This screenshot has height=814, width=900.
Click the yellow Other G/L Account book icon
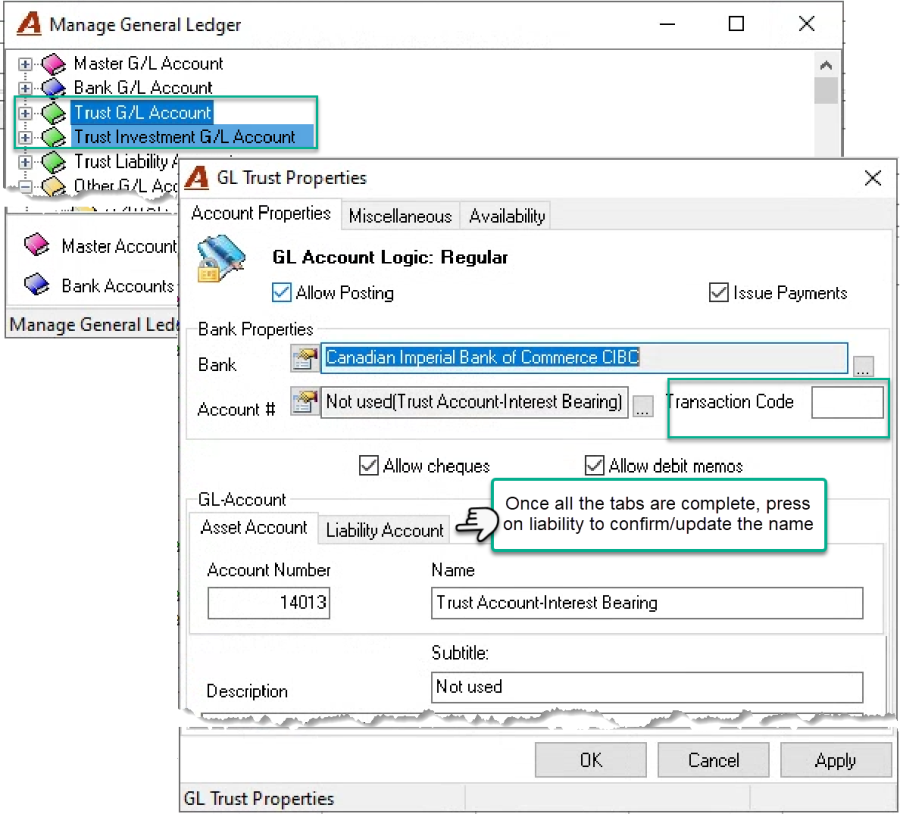53,186
